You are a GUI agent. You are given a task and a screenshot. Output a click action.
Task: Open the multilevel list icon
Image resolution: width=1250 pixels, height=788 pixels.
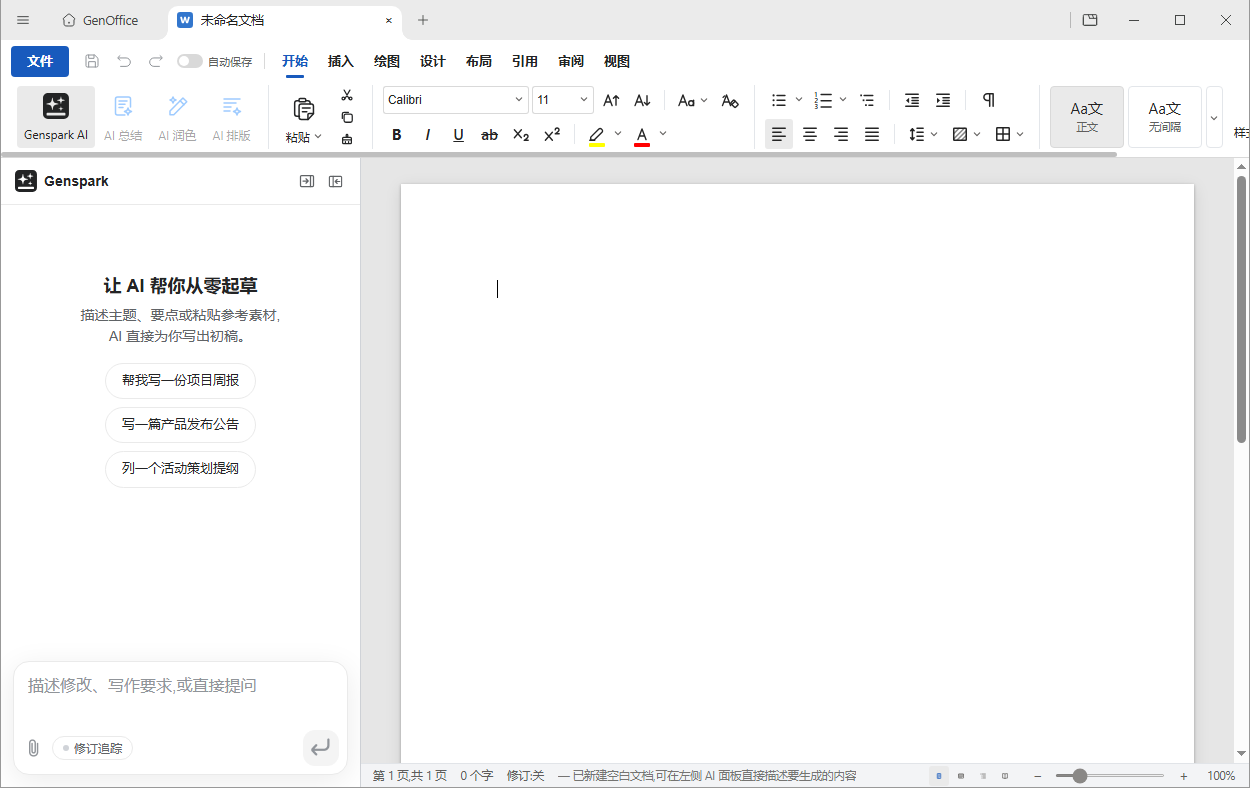tap(867, 100)
